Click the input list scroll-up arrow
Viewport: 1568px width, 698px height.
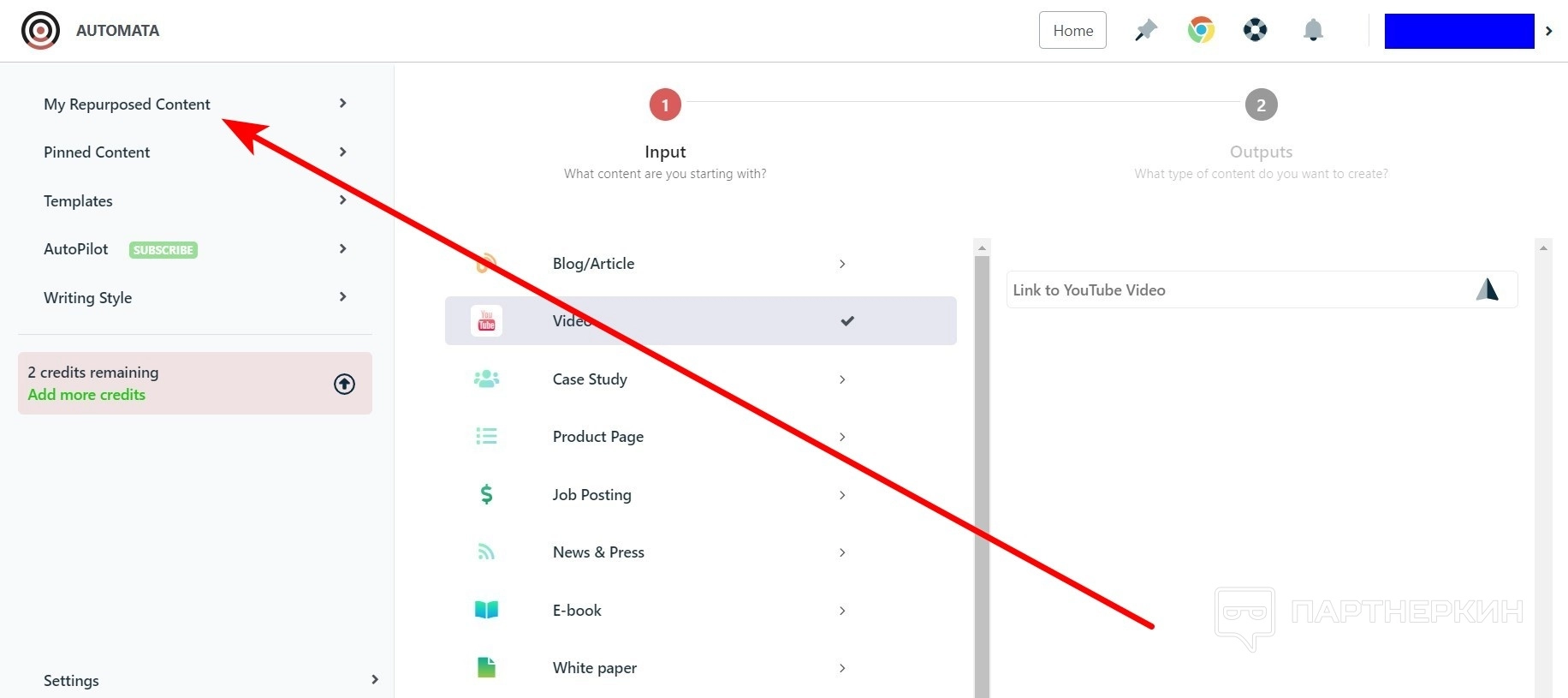click(982, 247)
